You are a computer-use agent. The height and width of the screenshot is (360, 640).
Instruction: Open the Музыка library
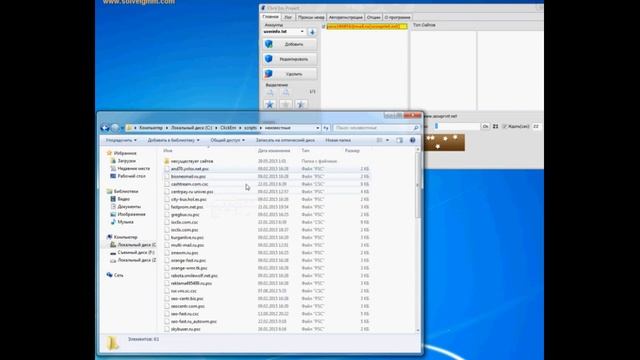[x=122, y=222]
